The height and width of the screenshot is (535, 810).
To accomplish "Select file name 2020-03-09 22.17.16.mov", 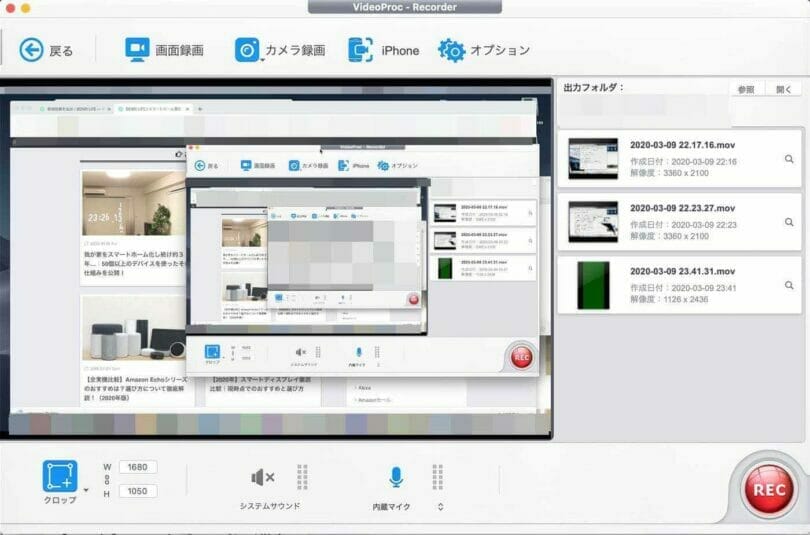I will tap(682, 145).
